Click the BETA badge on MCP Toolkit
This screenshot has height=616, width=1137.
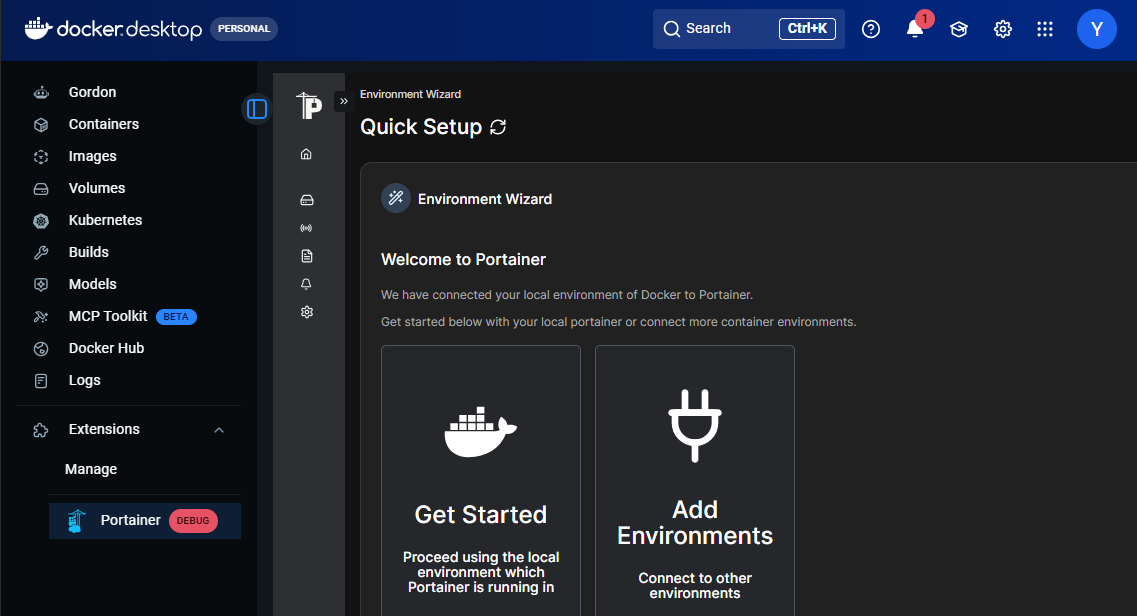pyautogui.click(x=176, y=317)
